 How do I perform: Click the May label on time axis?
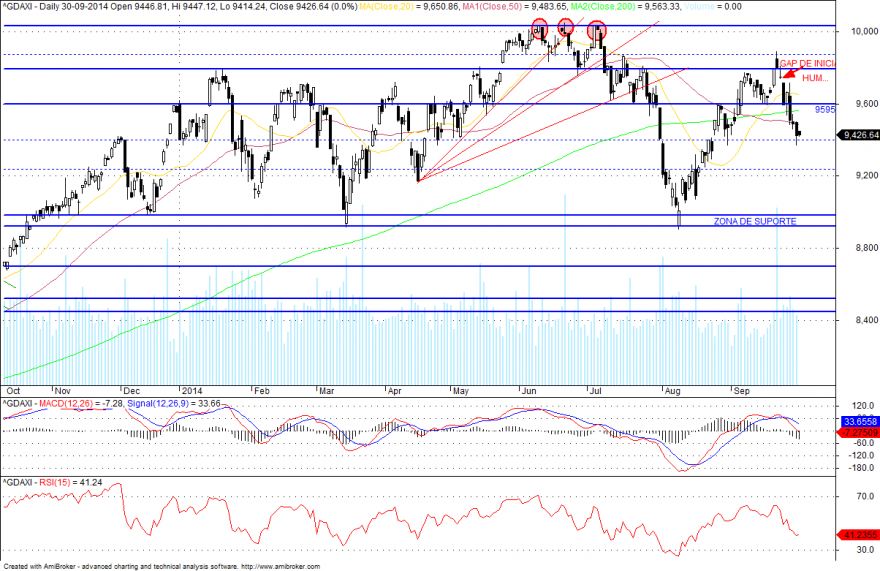click(x=461, y=391)
